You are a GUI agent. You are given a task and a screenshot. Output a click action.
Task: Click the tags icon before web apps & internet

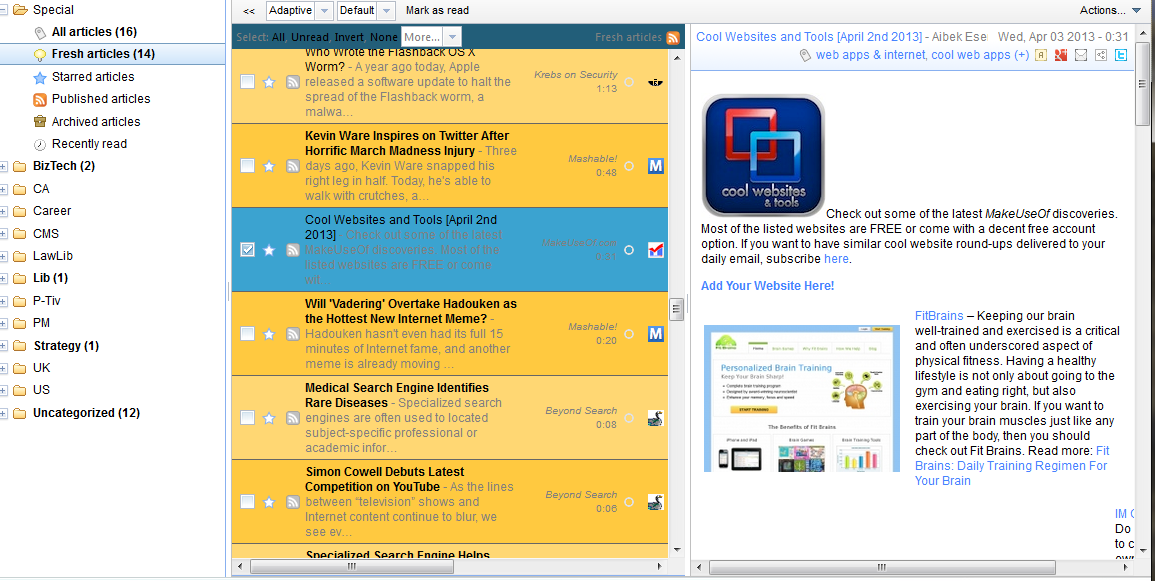(x=804, y=55)
